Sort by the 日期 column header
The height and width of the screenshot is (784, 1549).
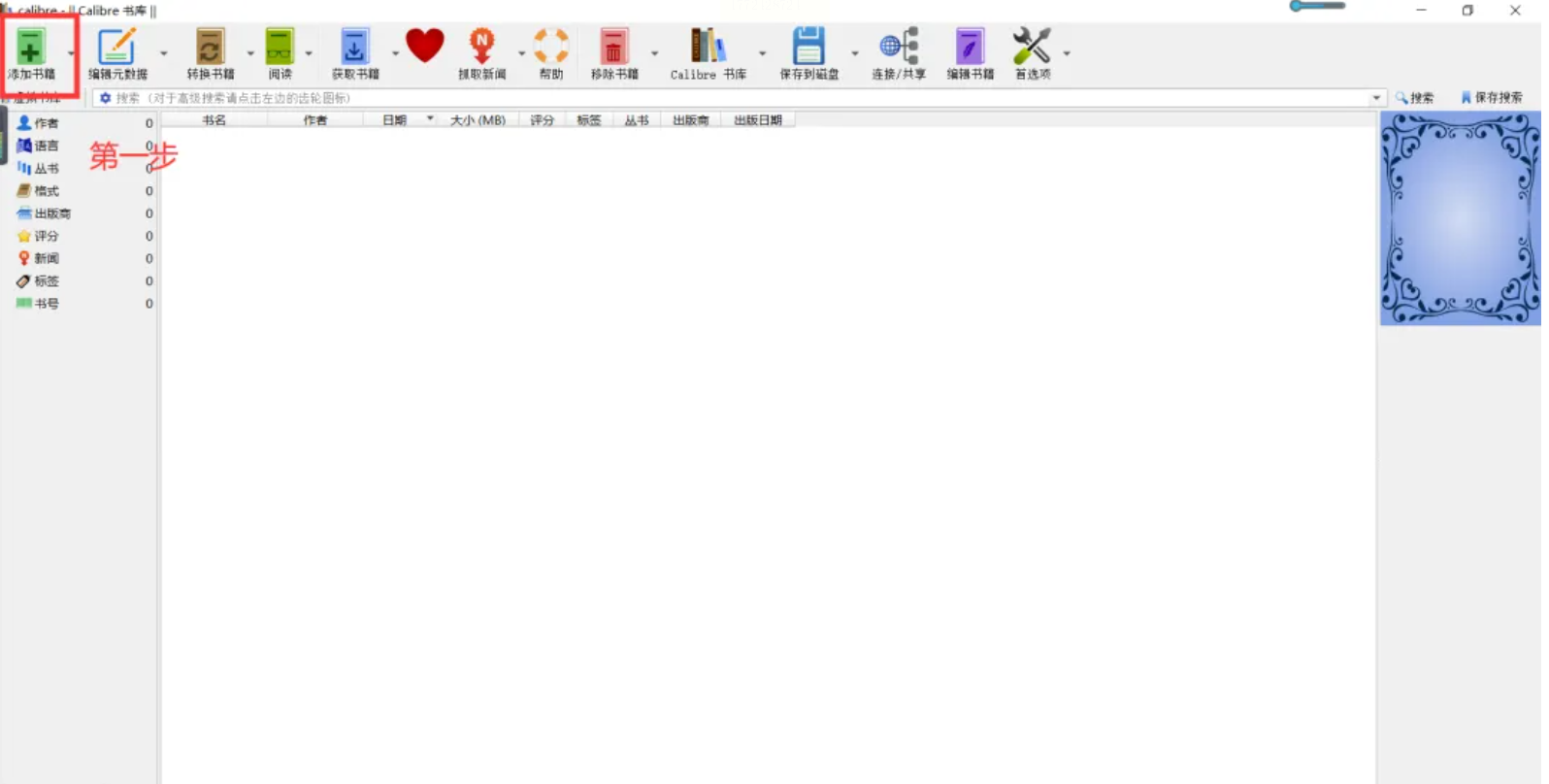(x=401, y=120)
